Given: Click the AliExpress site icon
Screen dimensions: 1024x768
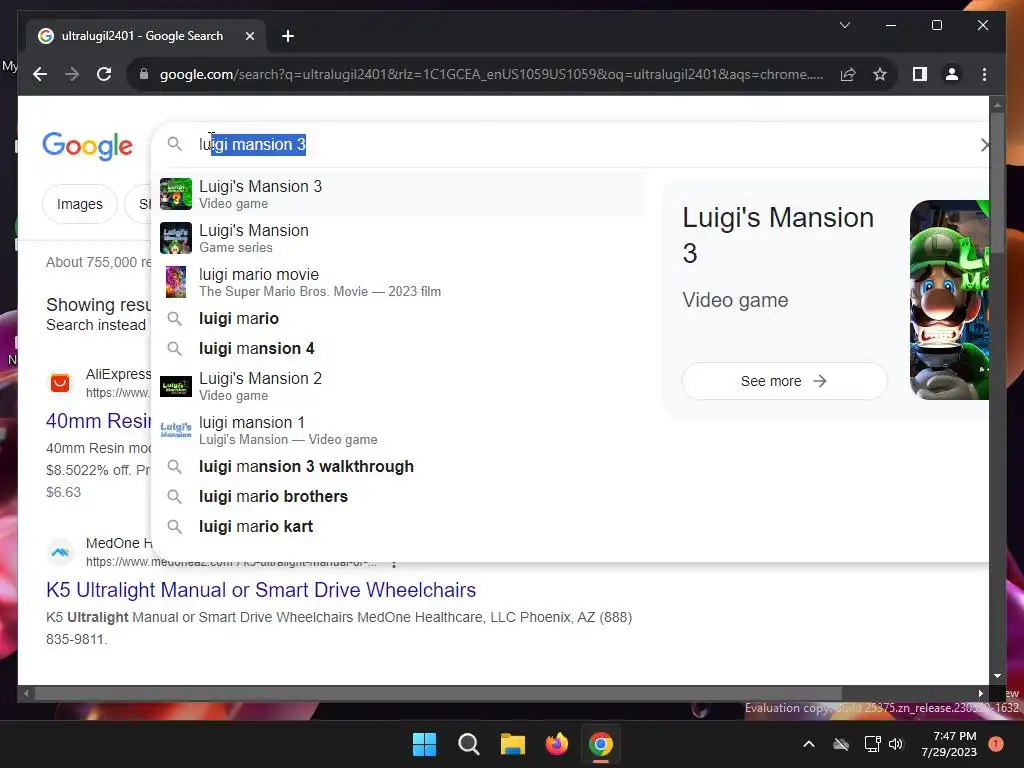Looking at the screenshot, I should coord(60,382).
